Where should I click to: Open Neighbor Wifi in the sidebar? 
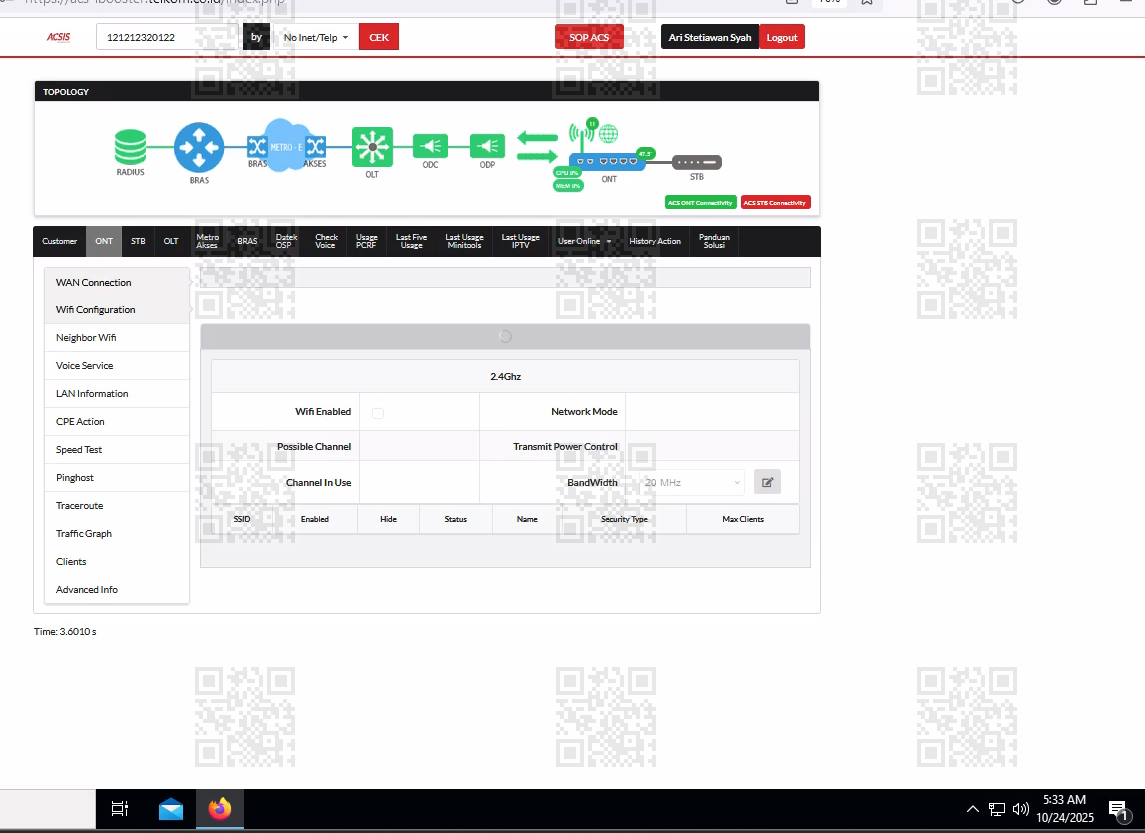(x=117, y=338)
